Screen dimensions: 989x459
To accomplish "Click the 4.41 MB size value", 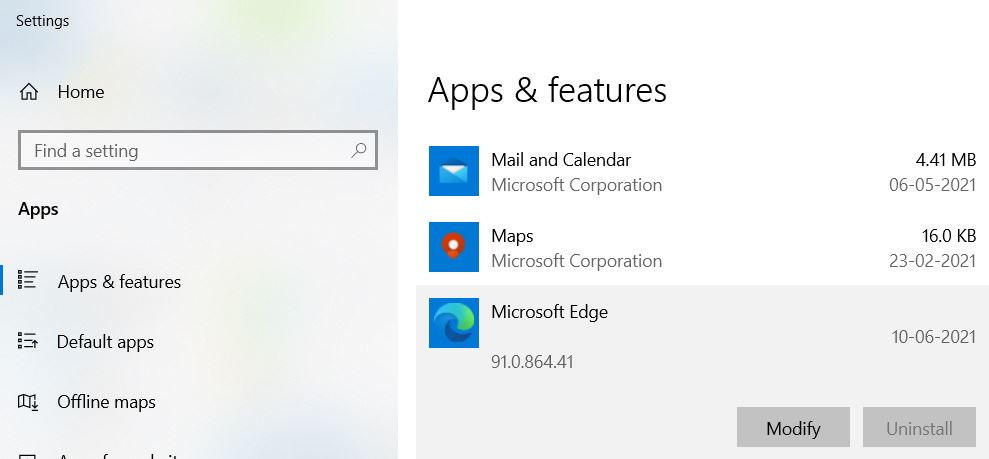I will coord(945,160).
